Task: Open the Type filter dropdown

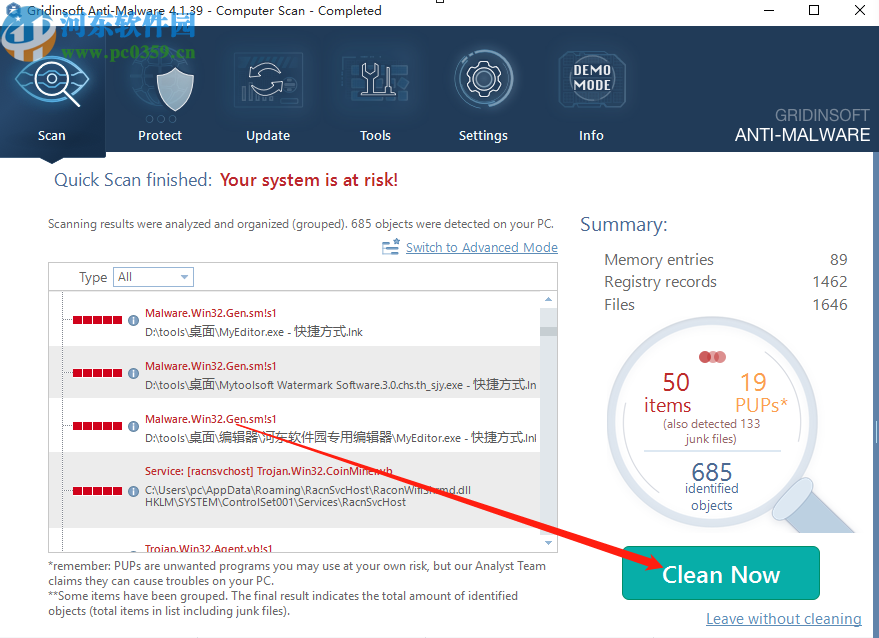Action: point(154,277)
